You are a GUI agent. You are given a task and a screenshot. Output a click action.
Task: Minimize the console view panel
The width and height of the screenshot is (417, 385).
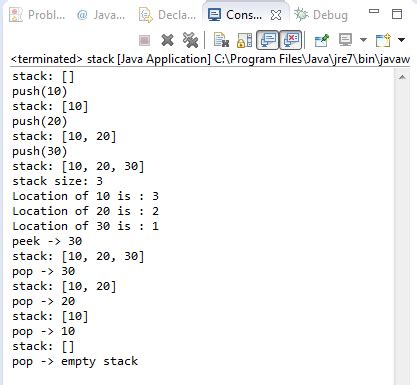[374, 11]
